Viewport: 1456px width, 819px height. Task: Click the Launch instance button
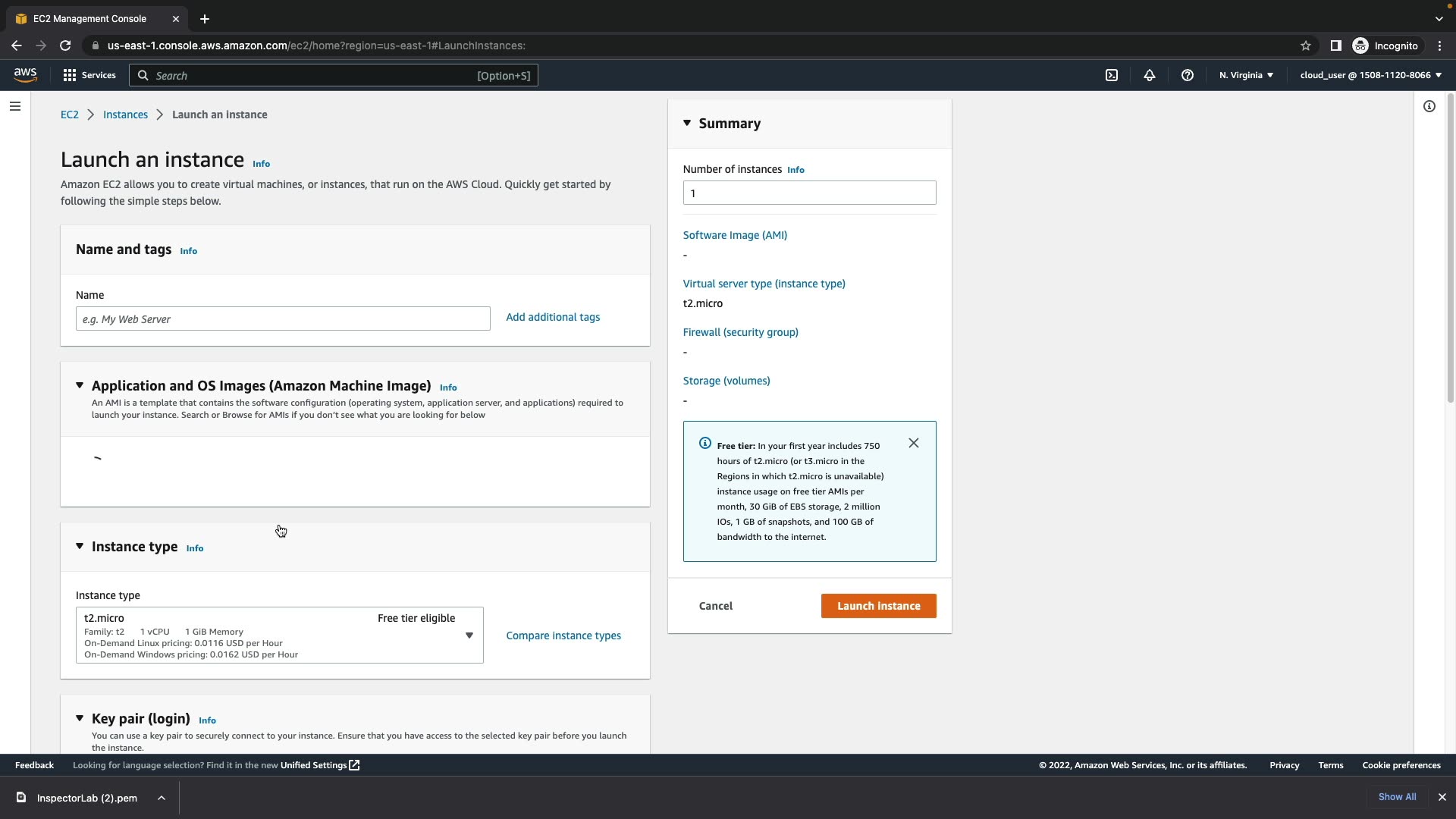(878, 606)
